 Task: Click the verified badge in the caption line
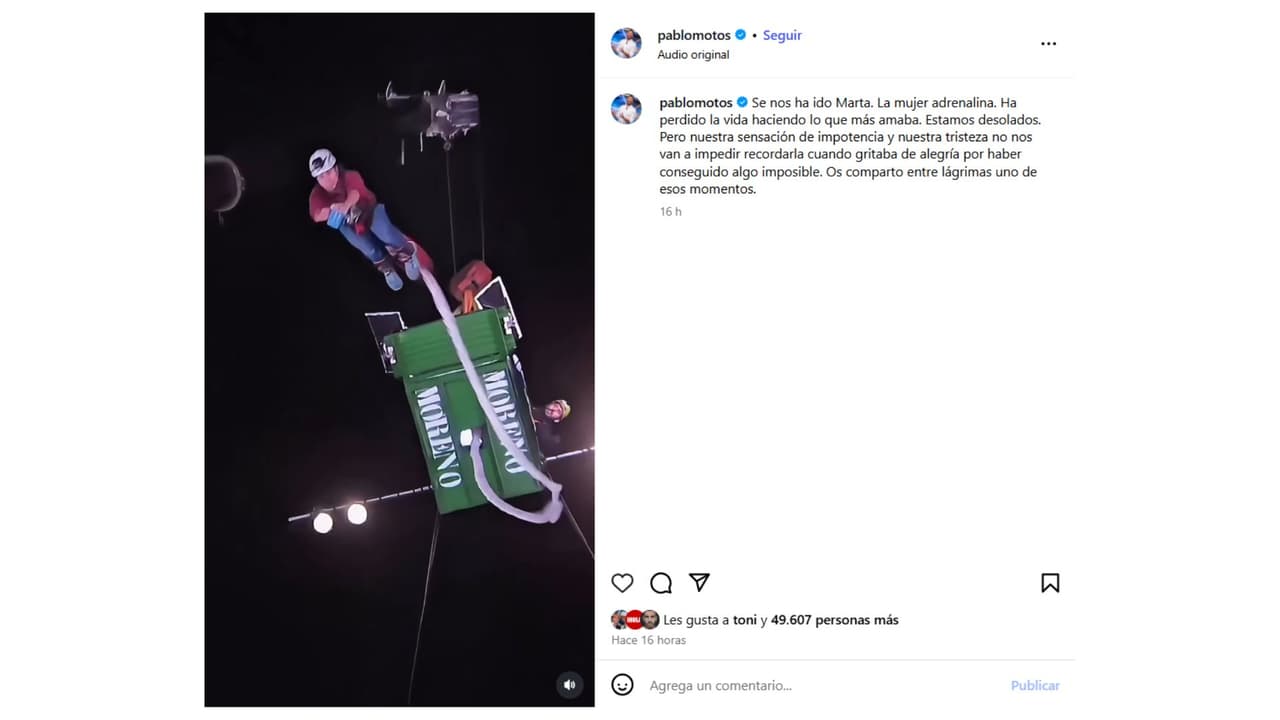pos(740,102)
